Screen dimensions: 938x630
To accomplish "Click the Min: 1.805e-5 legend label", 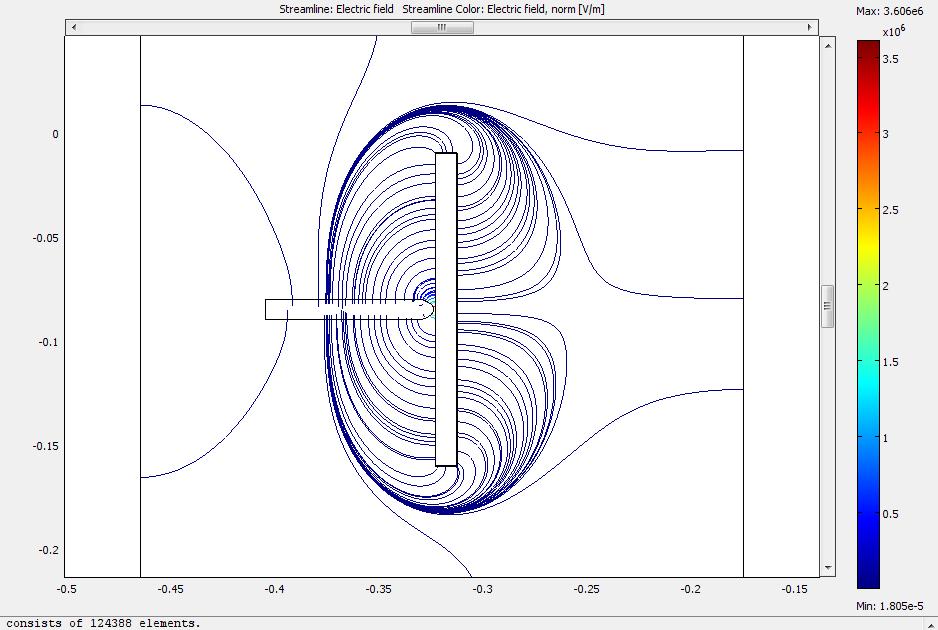I will click(895, 607).
